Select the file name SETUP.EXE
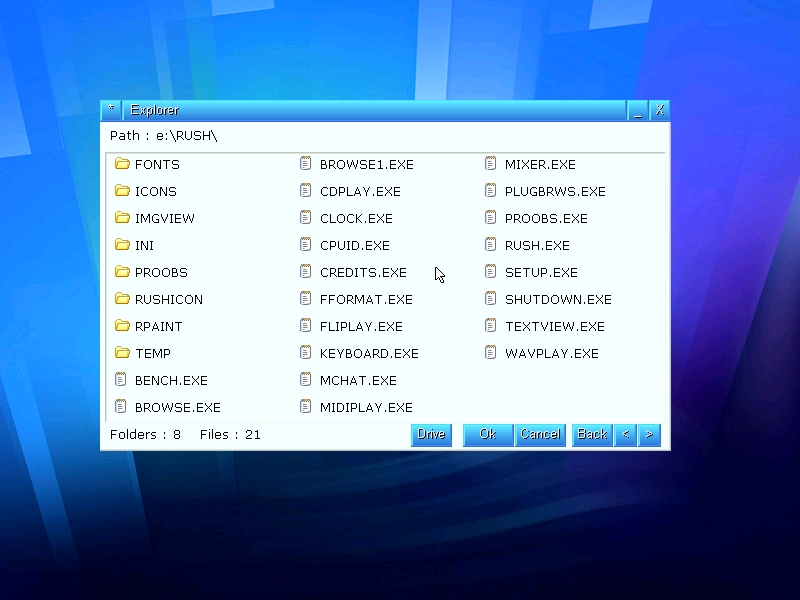800x600 pixels. (x=541, y=272)
